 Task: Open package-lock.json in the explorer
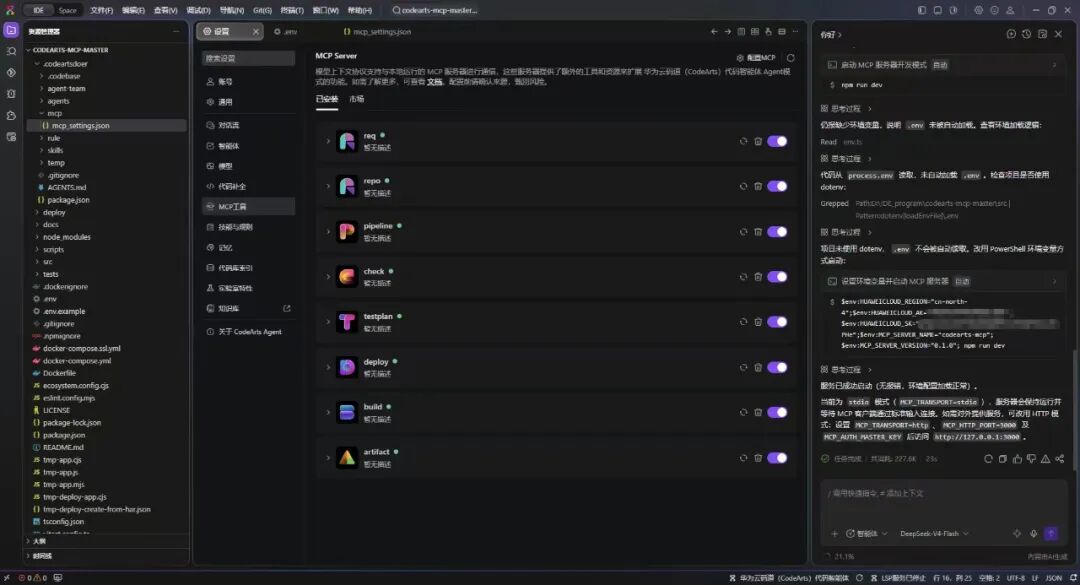point(72,423)
